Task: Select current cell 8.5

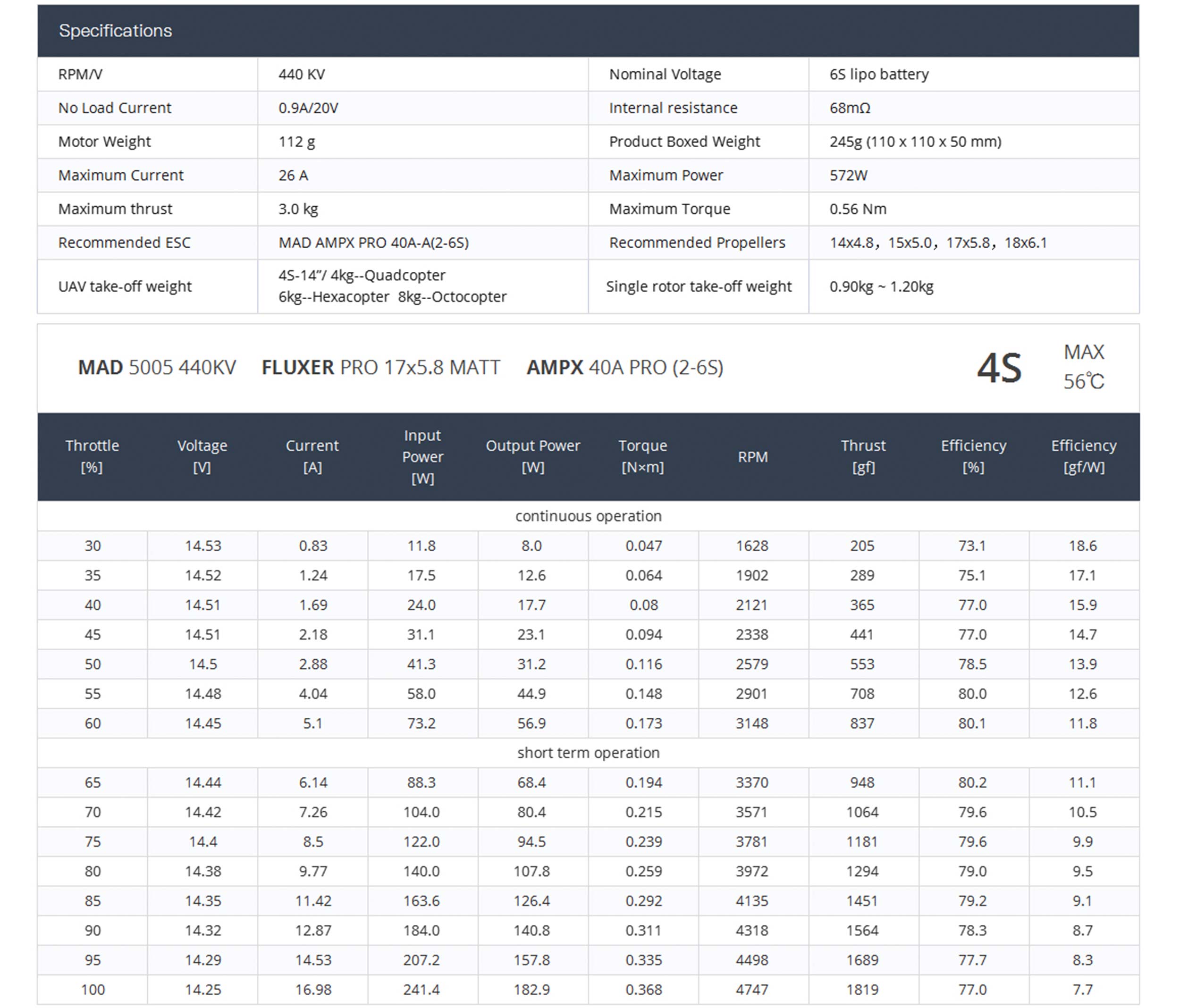Action: pyautogui.click(x=312, y=842)
